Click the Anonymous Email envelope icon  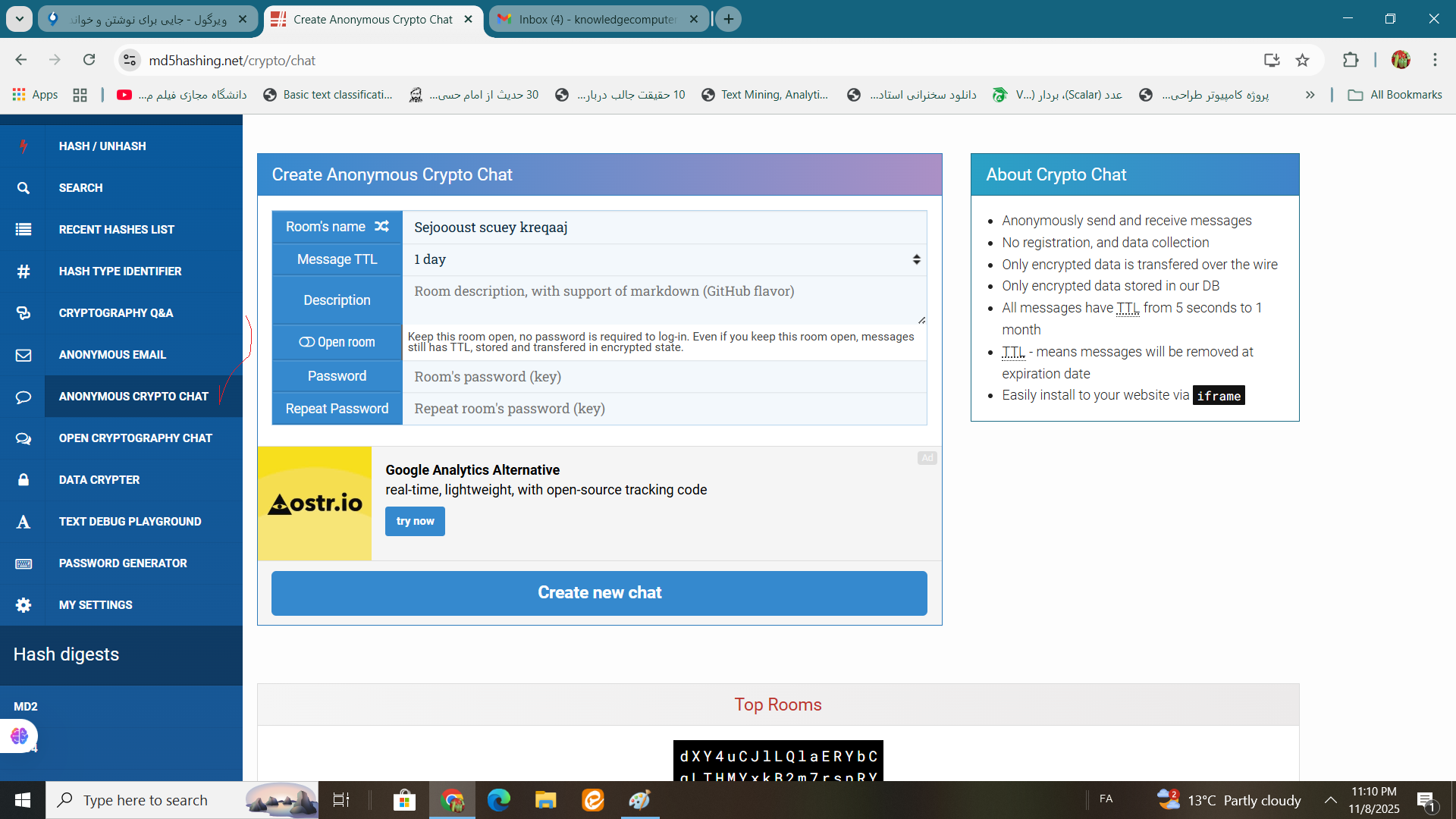[24, 355]
